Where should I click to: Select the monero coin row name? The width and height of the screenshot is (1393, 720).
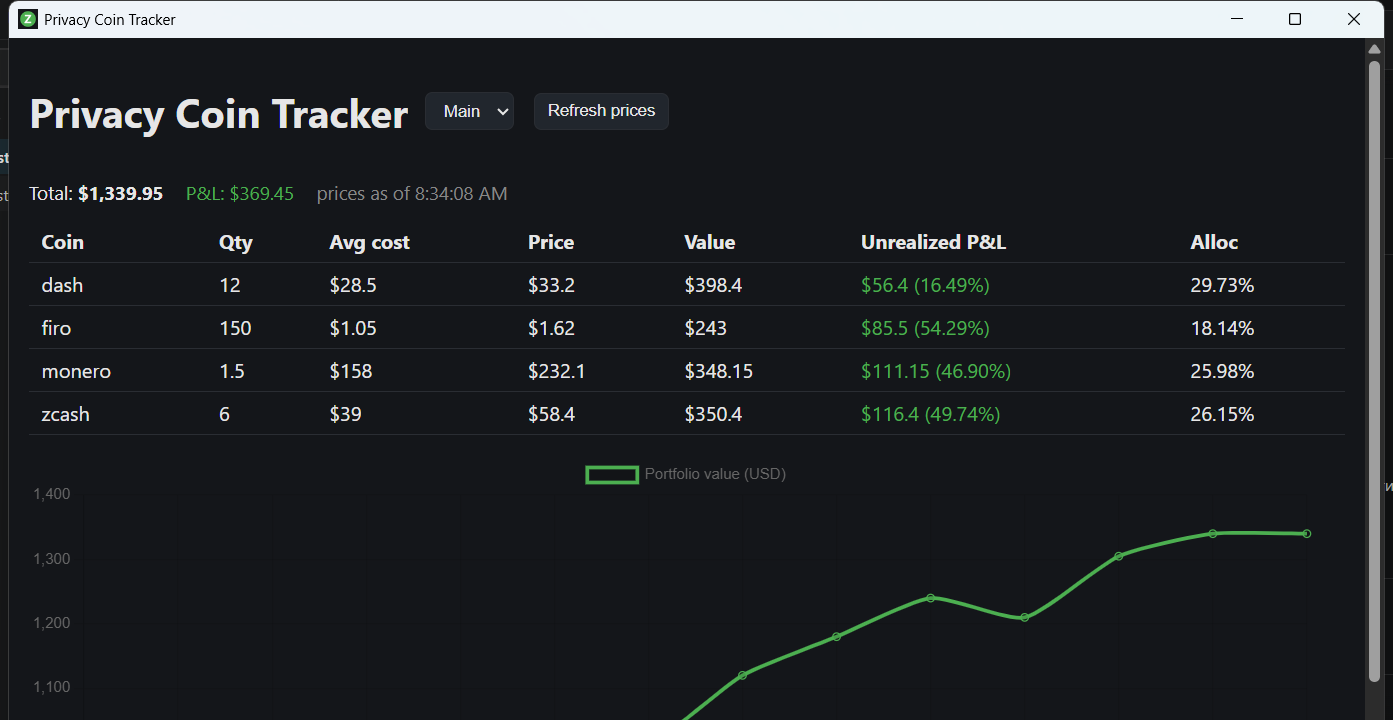[x=76, y=371]
